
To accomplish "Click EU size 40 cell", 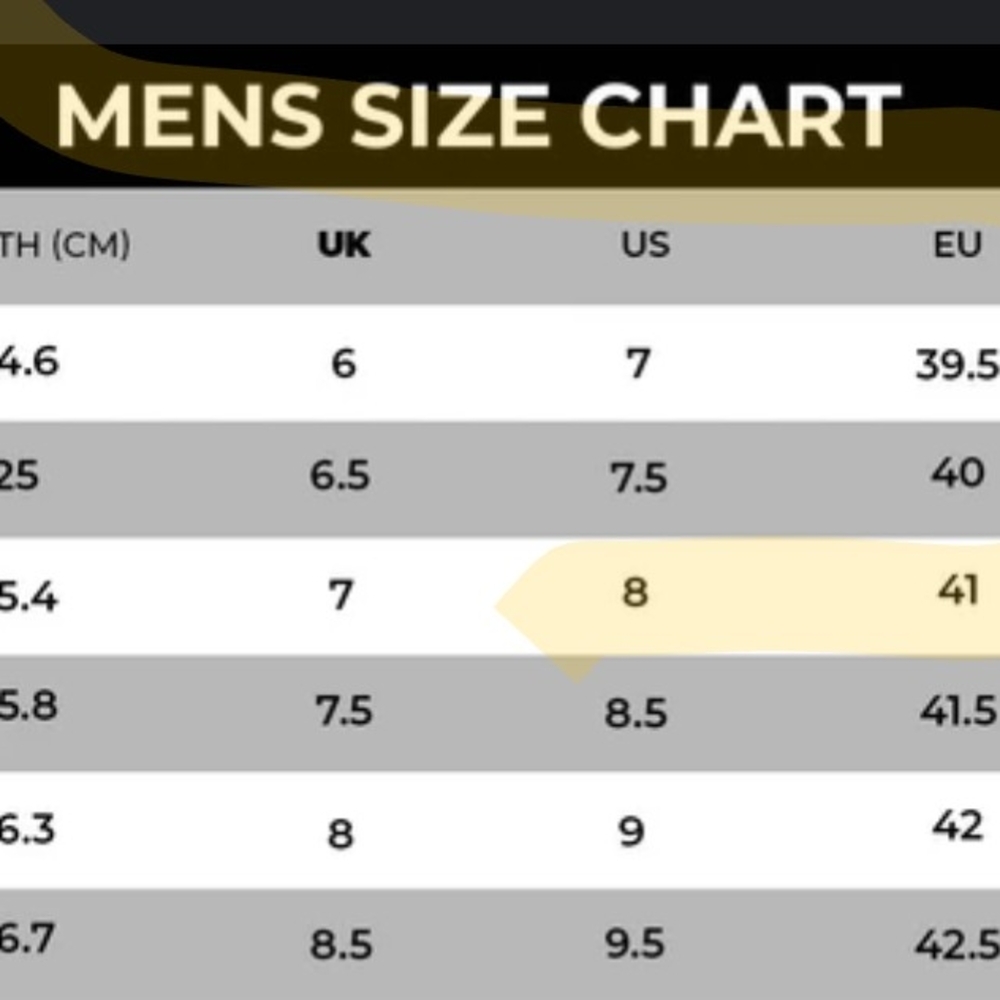I will [x=958, y=473].
